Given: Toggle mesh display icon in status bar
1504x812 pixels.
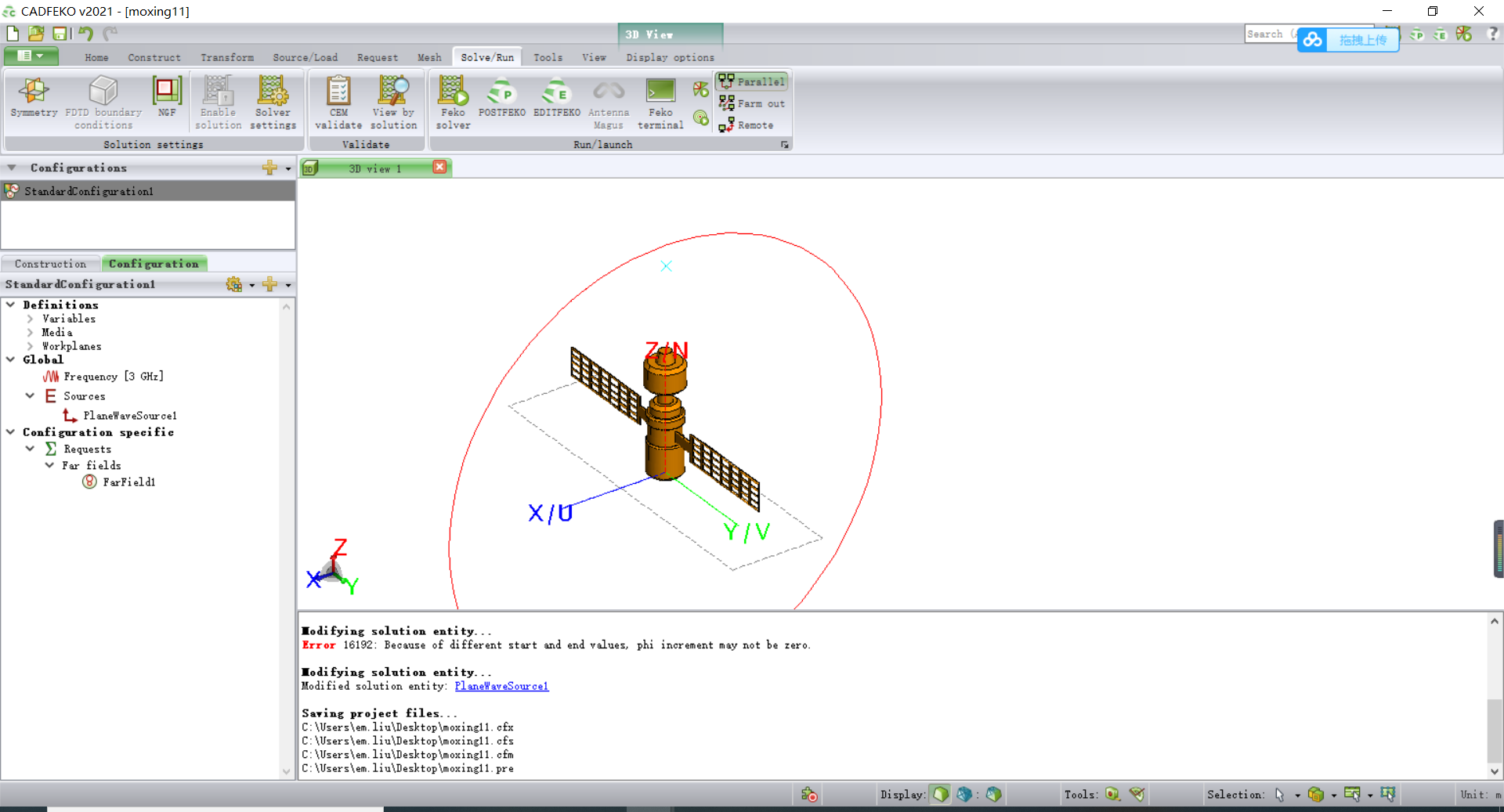Looking at the screenshot, I should coord(964,794).
